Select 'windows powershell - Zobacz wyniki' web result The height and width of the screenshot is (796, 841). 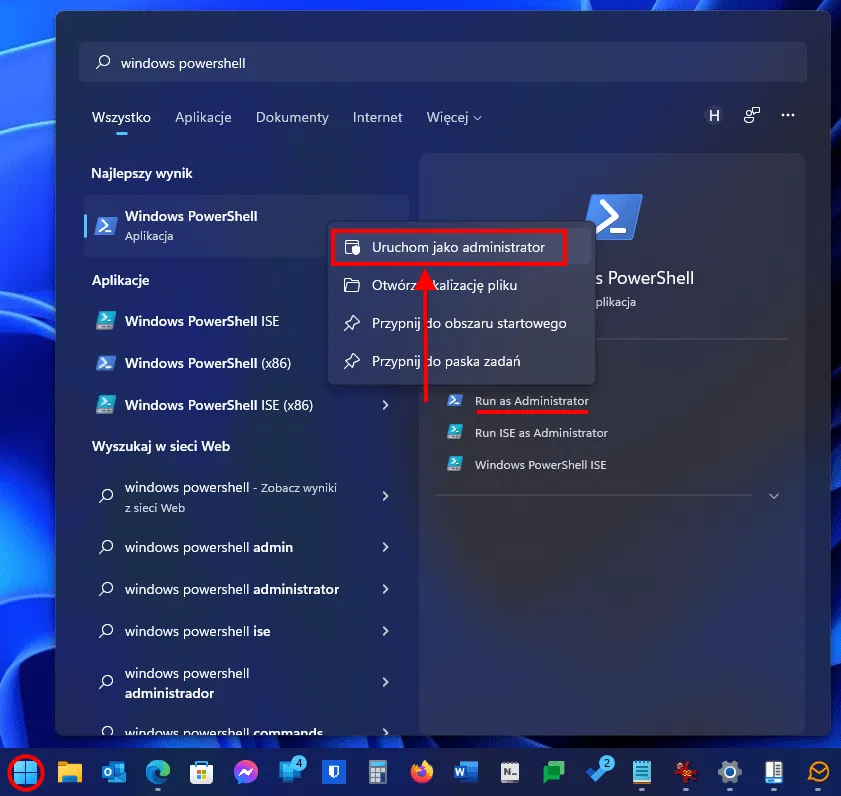(231, 497)
